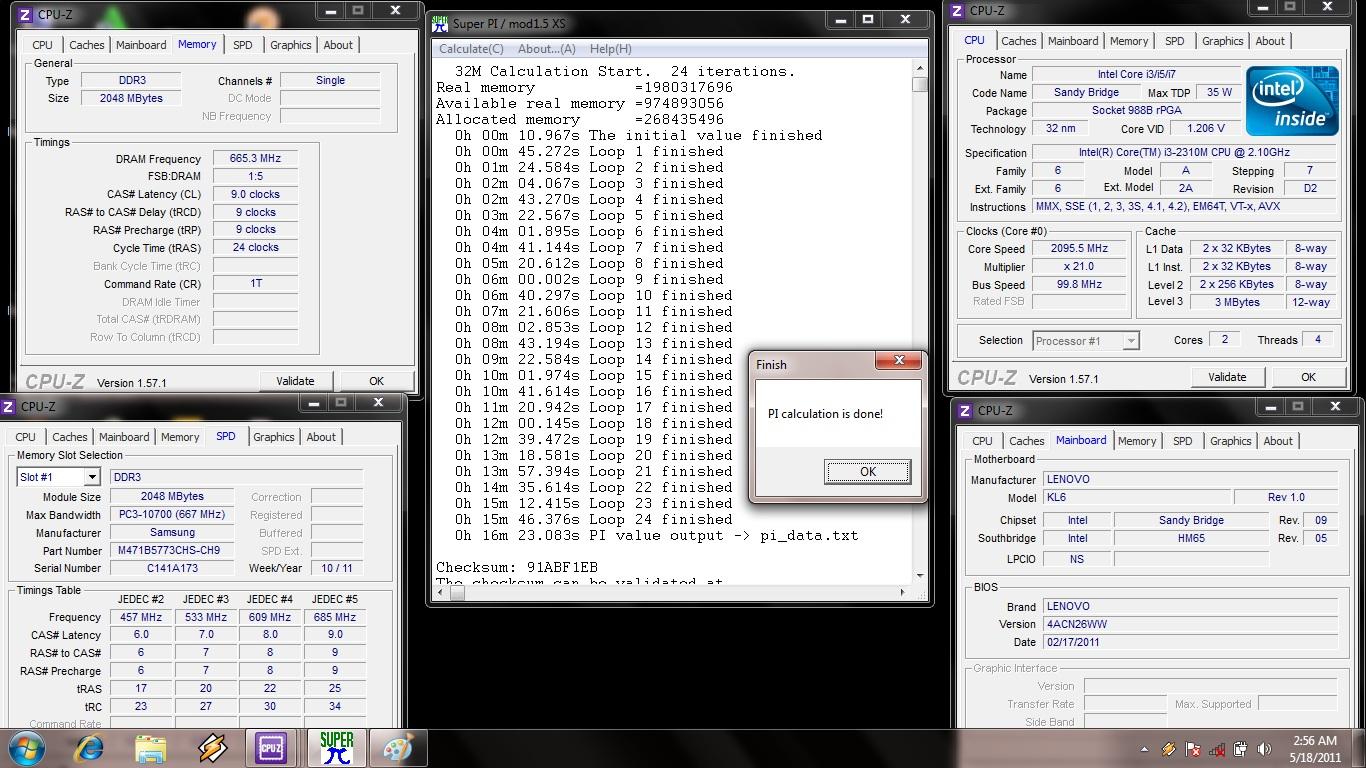Click the Serial Number C141A173 field

174,568
